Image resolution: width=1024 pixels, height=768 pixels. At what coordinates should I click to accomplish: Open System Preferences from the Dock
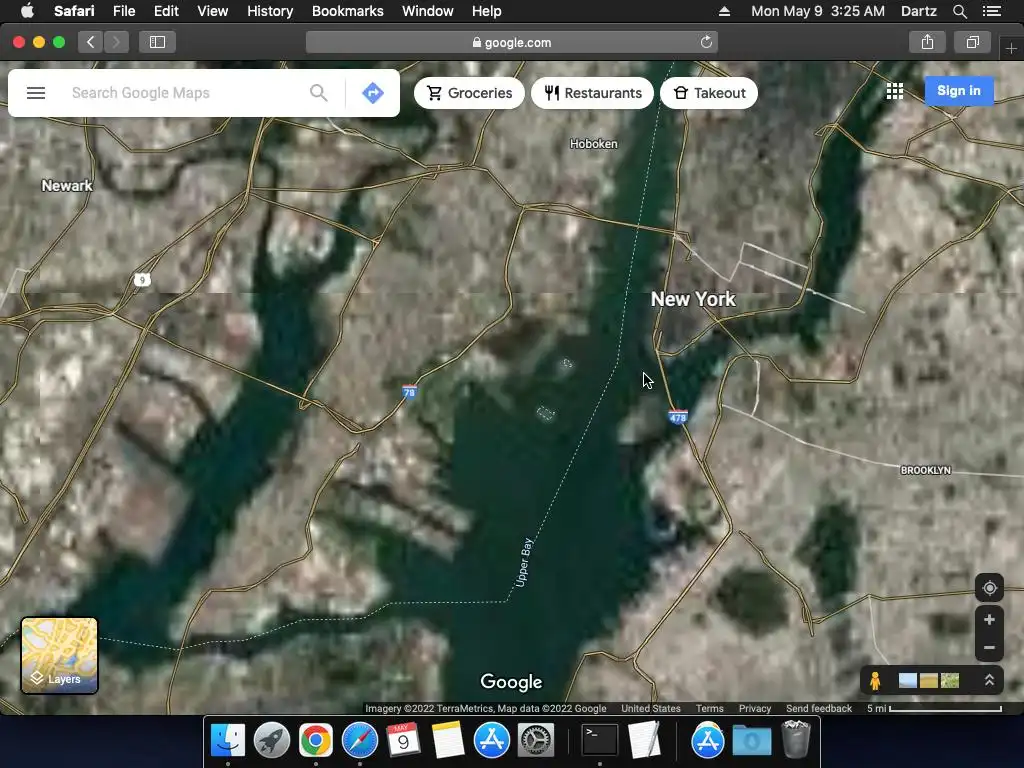[x=536, y=740]
